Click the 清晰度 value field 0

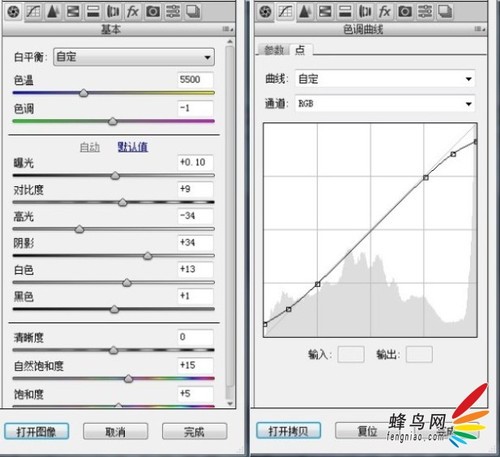195,337
